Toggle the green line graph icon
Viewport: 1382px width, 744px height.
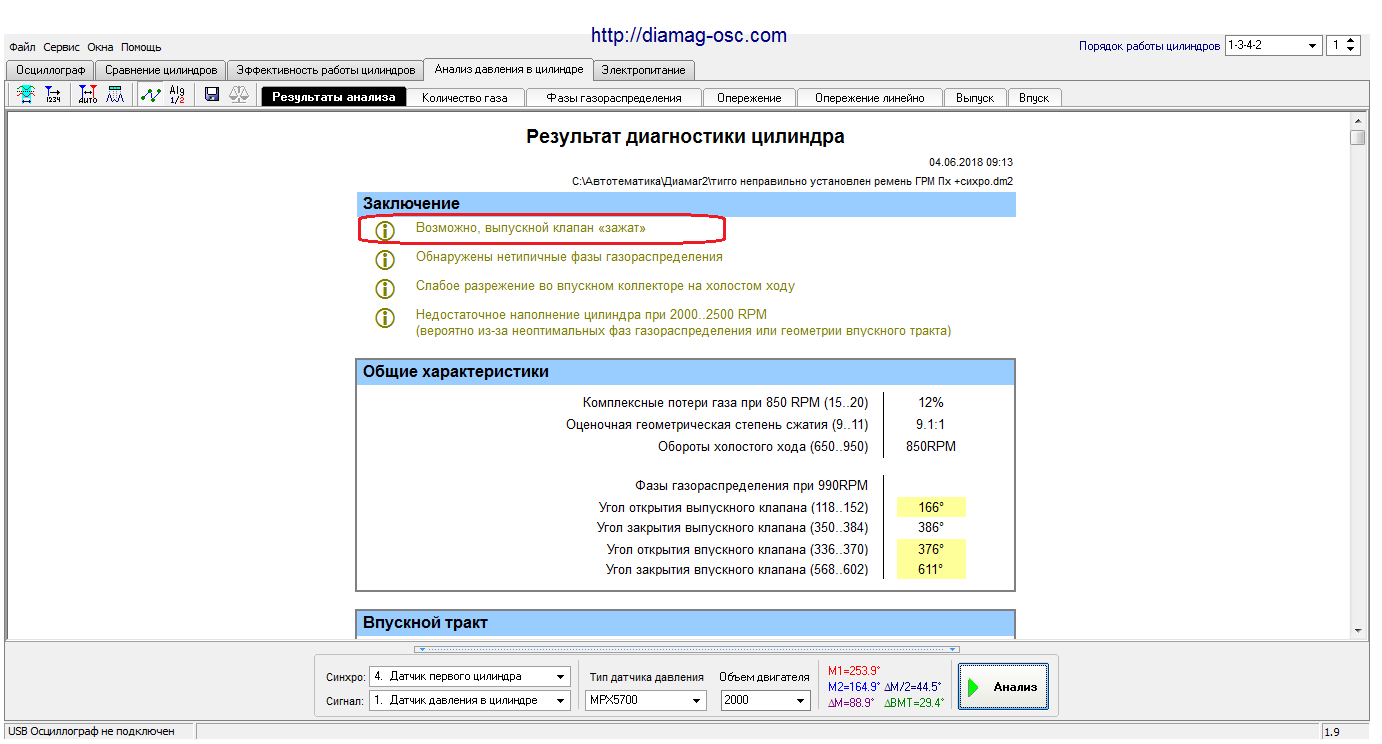click(x=150, y=95)
